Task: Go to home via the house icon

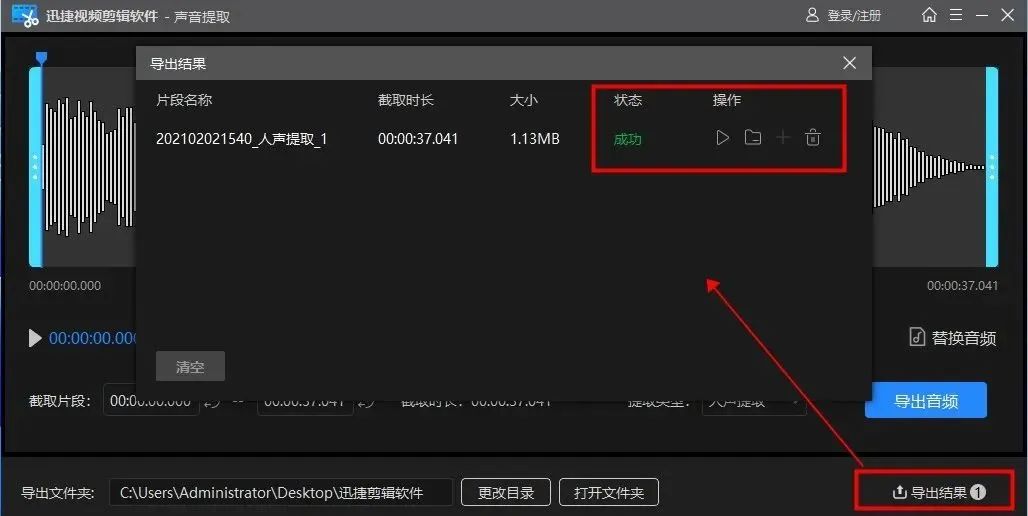Action: click(929, 15)
